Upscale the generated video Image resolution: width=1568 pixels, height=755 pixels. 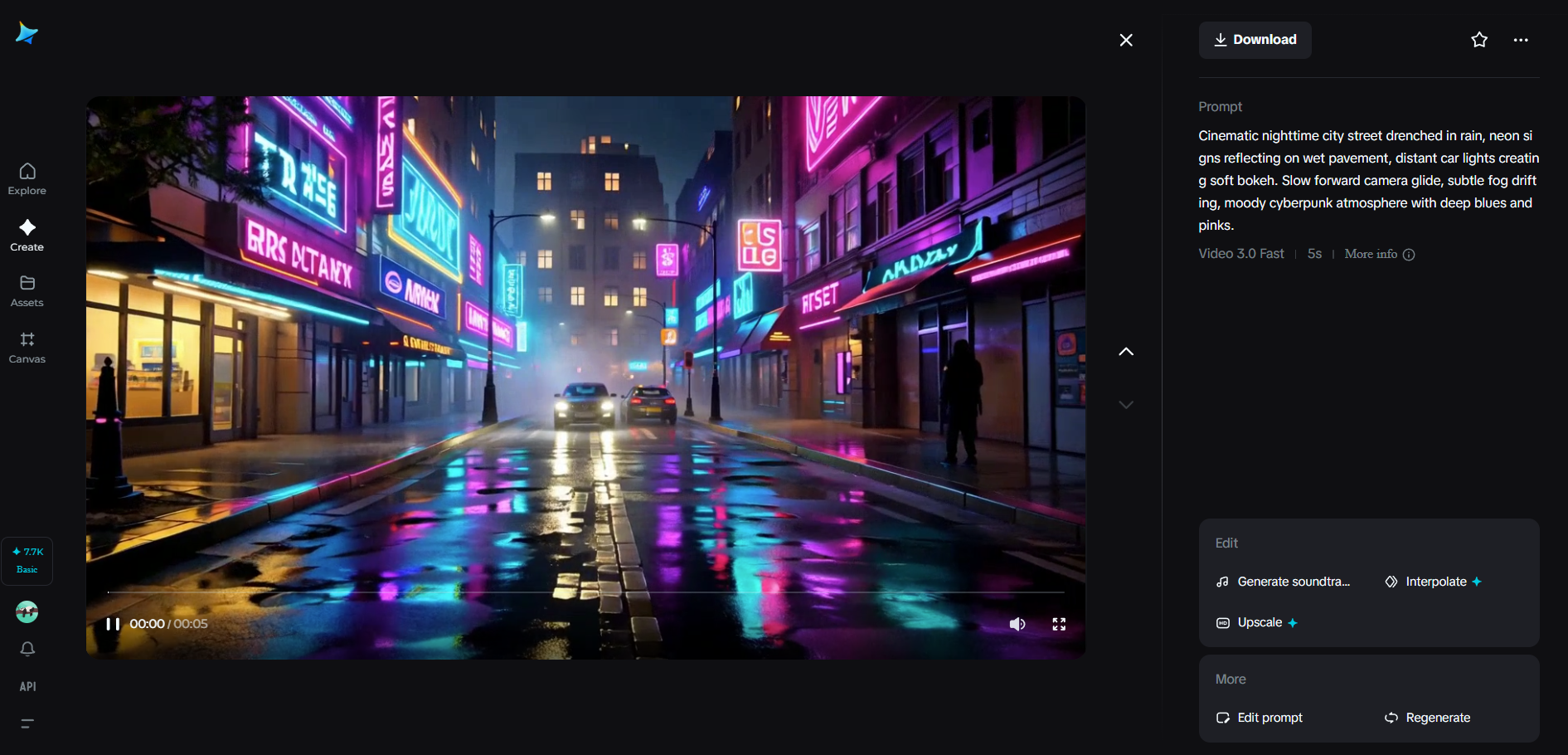click(x=1255, y=622)
